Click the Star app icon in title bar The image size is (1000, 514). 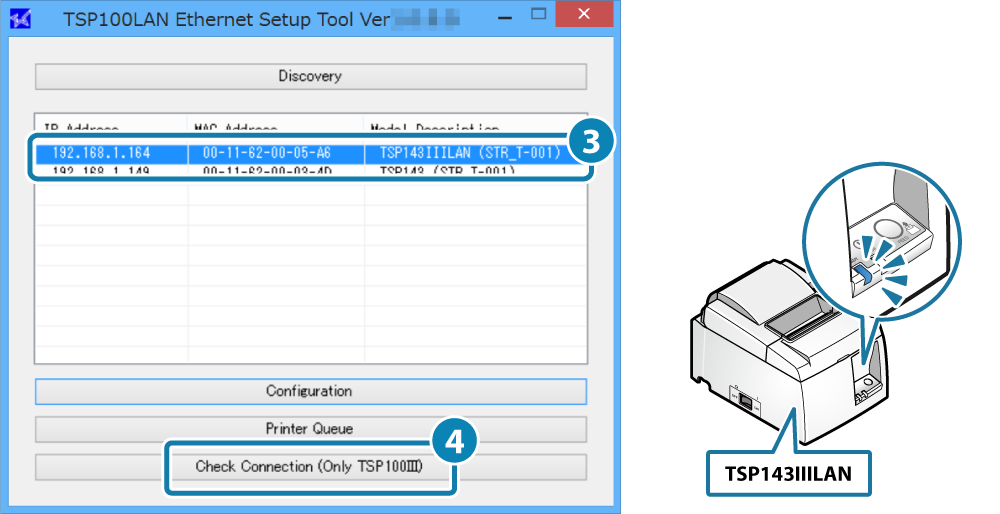(x=20, y=19)
